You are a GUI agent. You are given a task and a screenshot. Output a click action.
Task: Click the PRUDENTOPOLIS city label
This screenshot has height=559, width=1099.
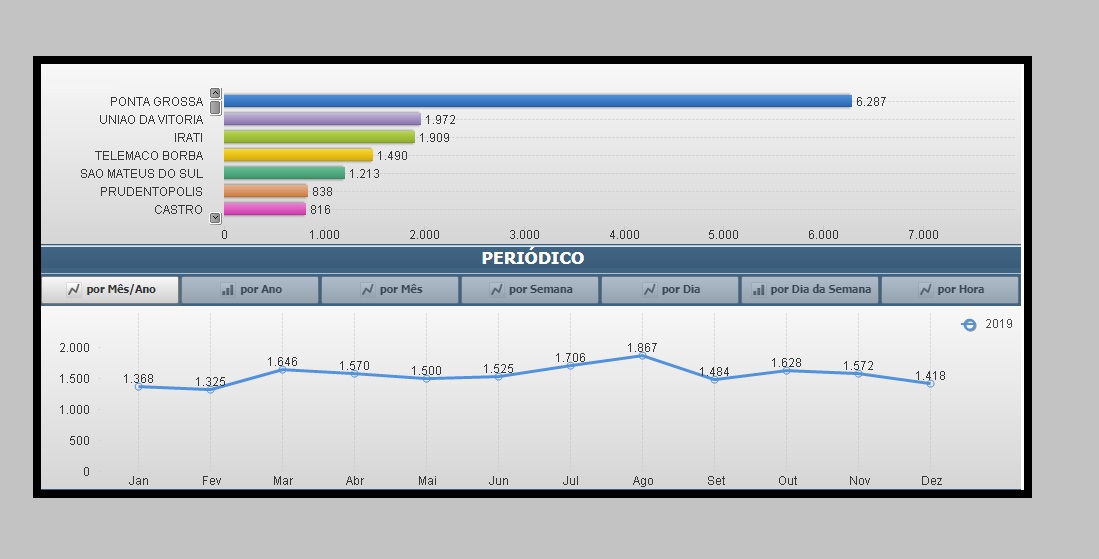point(151,191)
